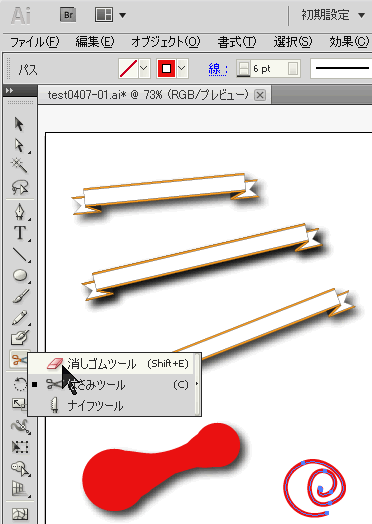Click the tear-off strip of tool flyout

pos(198,384)
